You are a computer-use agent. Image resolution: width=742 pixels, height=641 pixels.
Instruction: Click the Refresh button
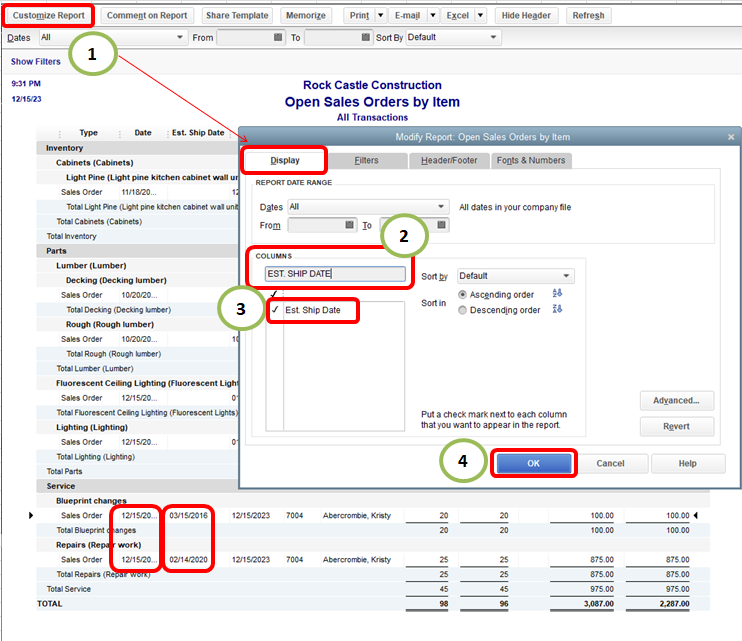(x=588, y=15)
